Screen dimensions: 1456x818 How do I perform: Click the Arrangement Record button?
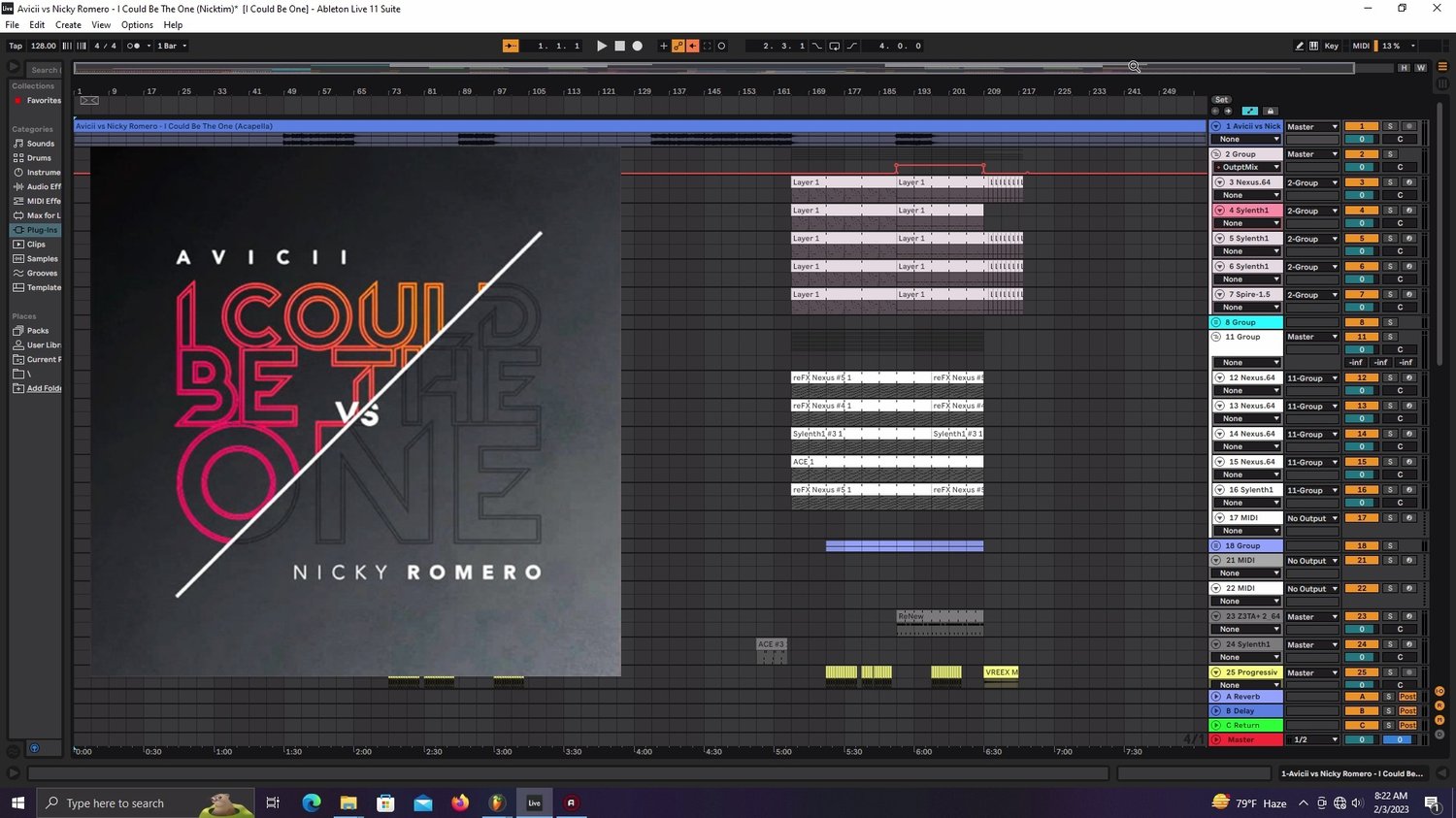pos(638,46)
